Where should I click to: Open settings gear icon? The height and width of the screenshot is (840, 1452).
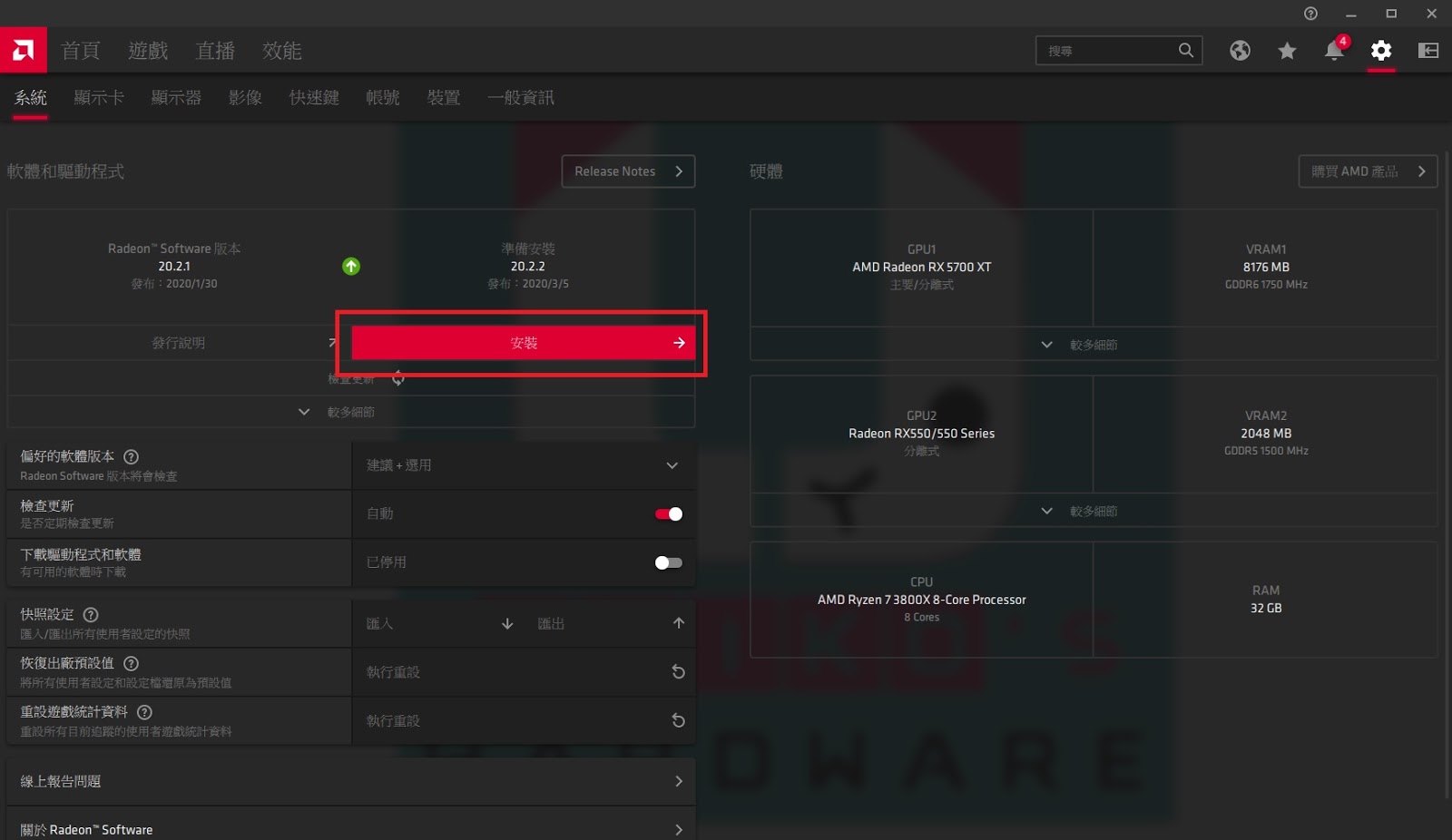[x=1381, y=51]
